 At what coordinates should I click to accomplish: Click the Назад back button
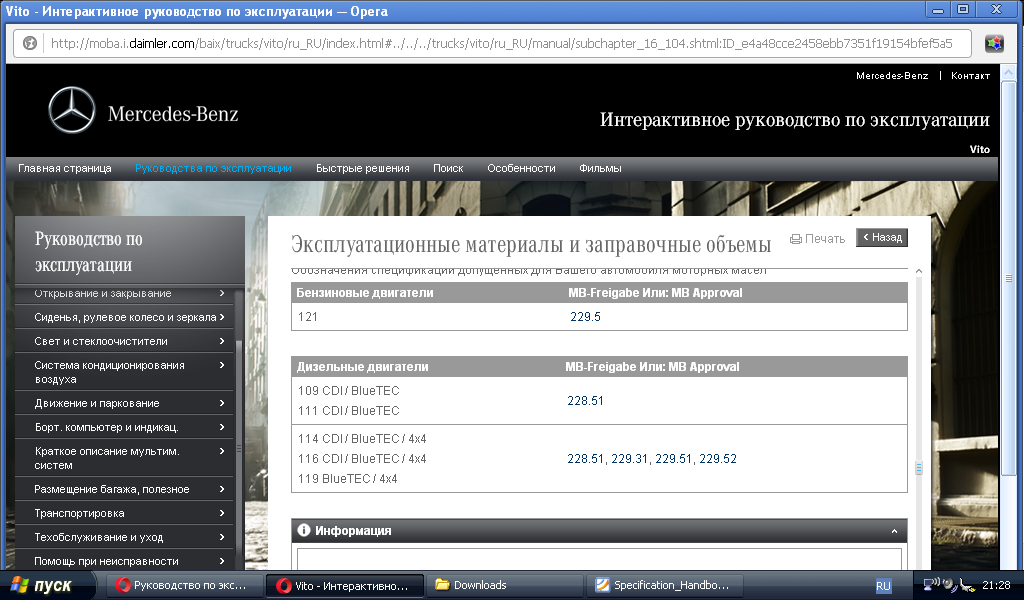(x=882, y=238)
